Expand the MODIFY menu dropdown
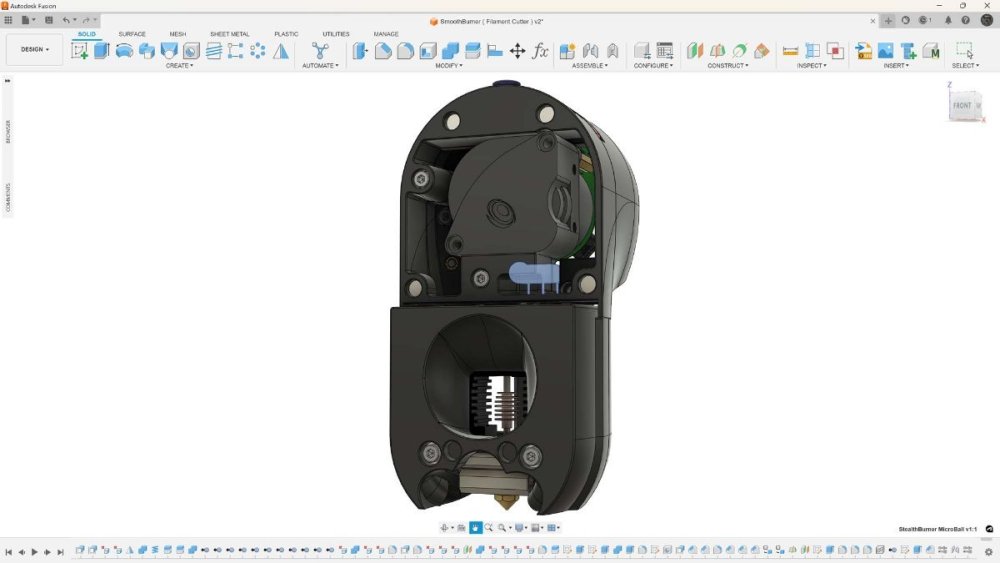This screenshot has height=563, width=1000. click(x=449, y=66)
